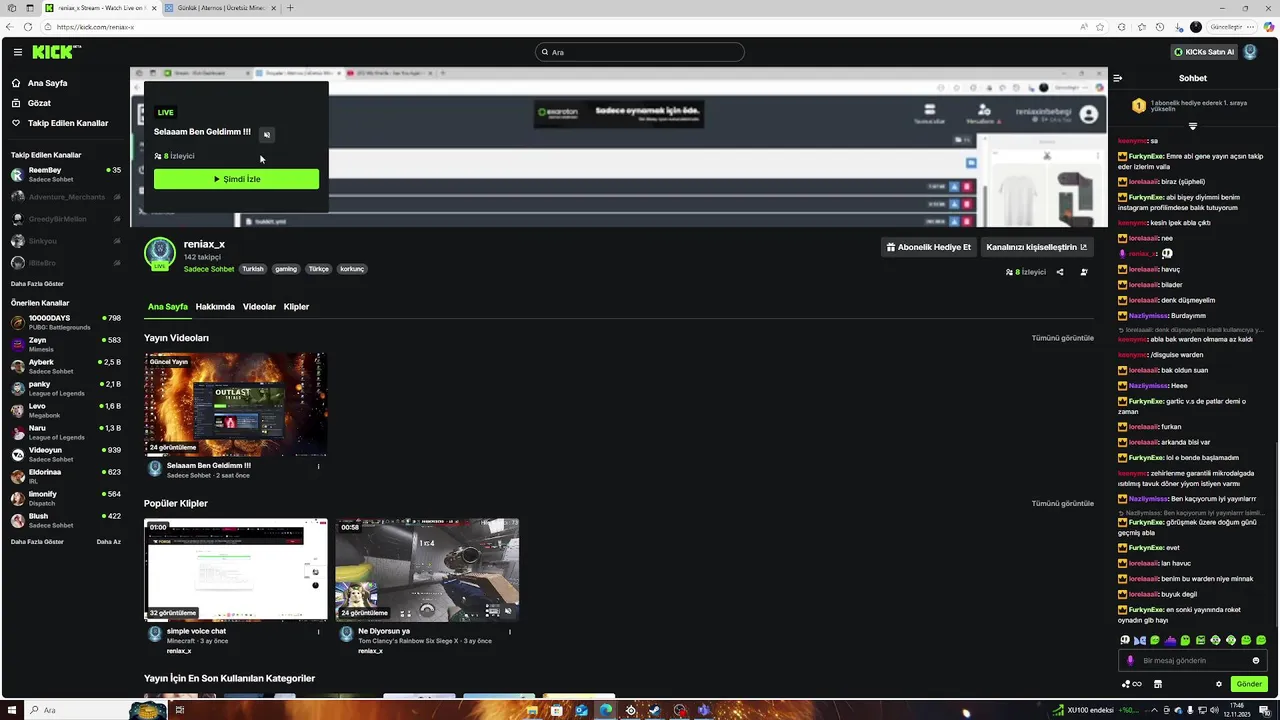Open options for simple voice chat clip
This screenshot has width=1280, height=720.
[x=318, y=632]
